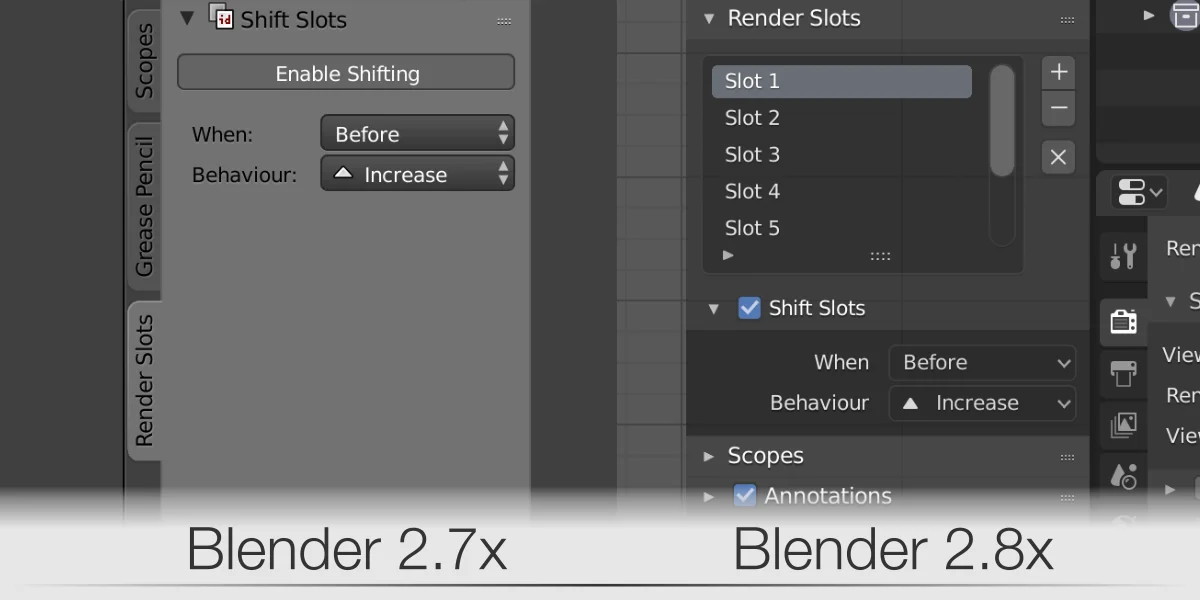Open the When dropdown showing Before
Viewport: 1200px width, 600px height.
(x=982, y=362)
